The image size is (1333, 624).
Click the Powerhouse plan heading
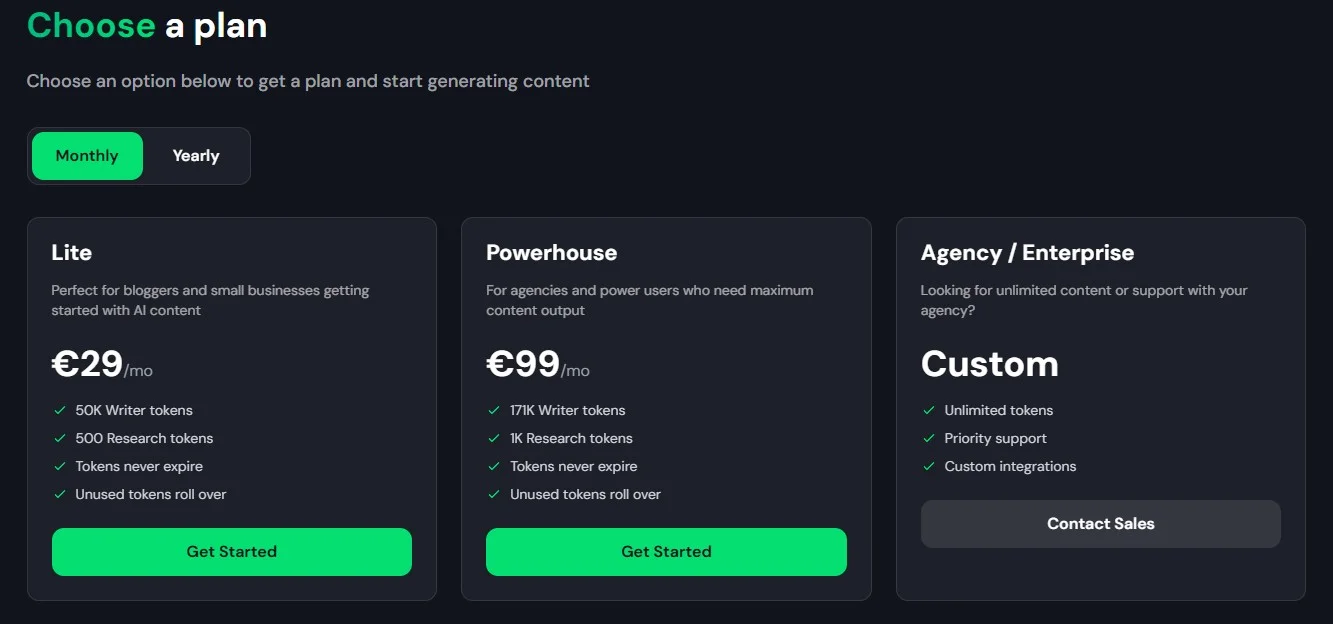[552, 253]
